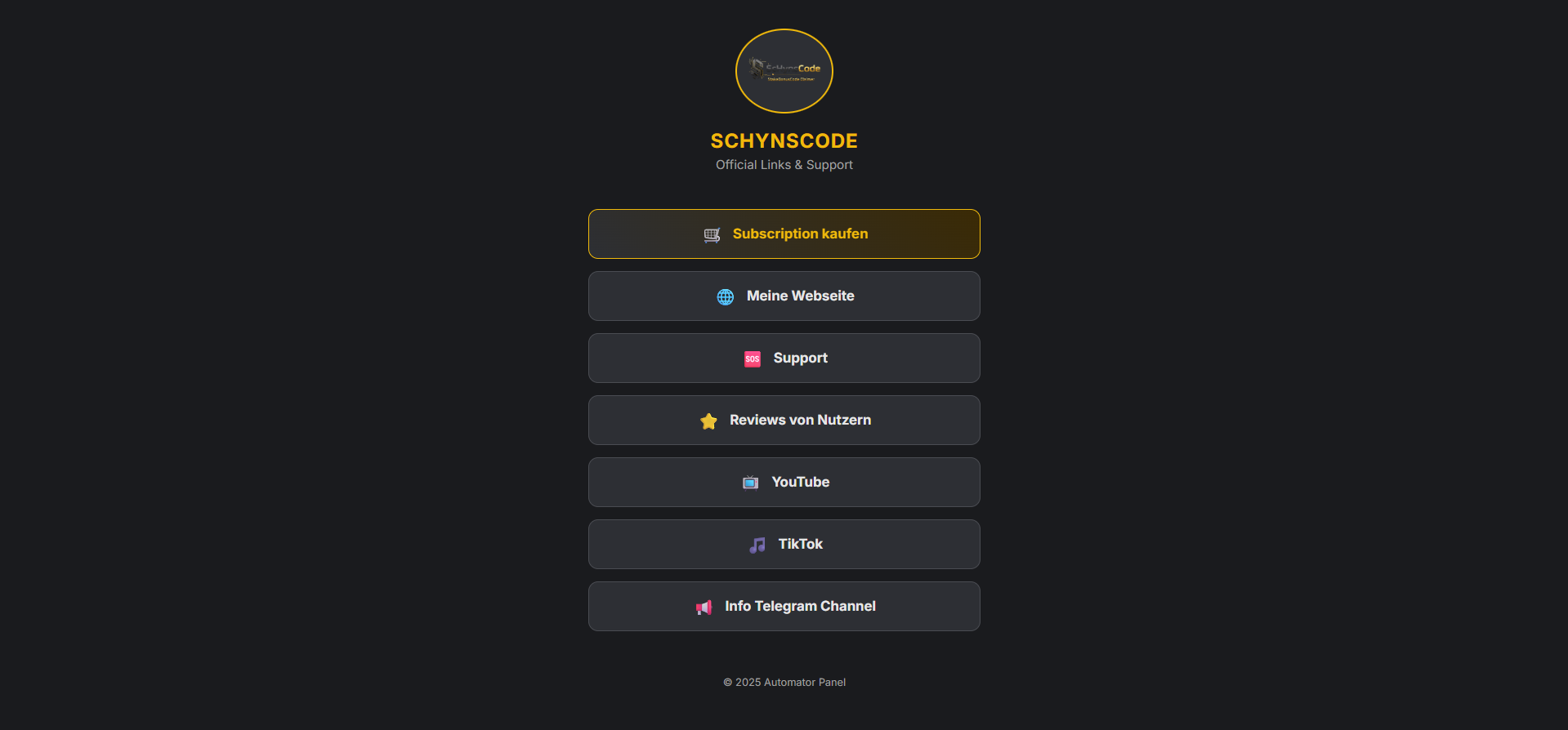Open the YouTube channel link

tap(784, 482)
